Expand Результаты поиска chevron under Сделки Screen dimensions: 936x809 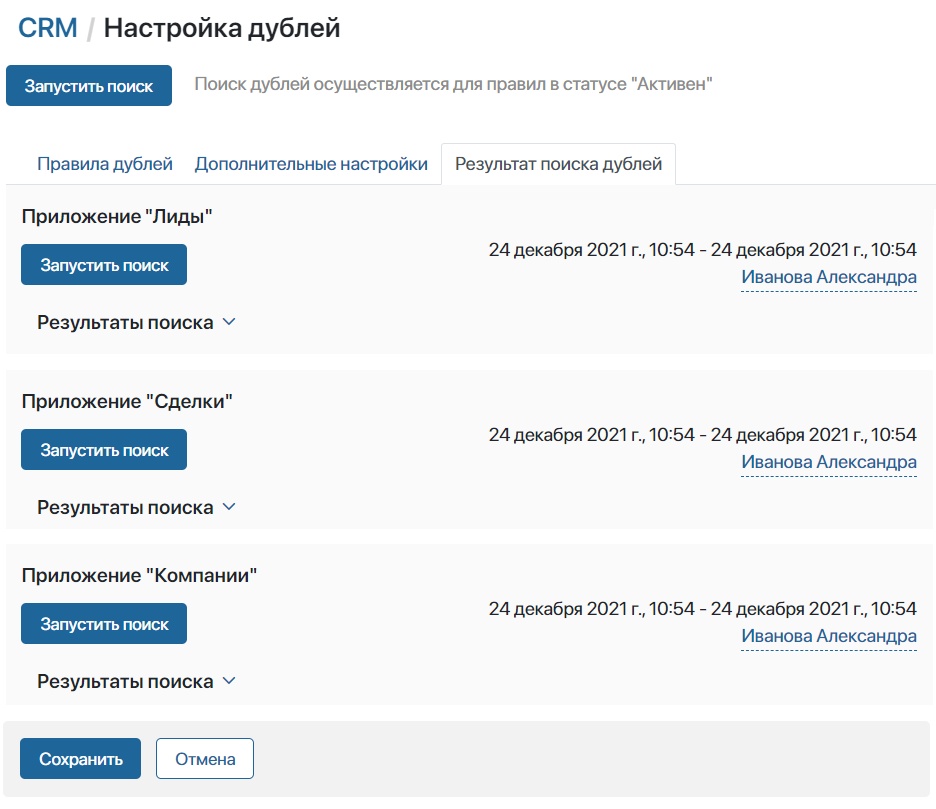point(229,507)
